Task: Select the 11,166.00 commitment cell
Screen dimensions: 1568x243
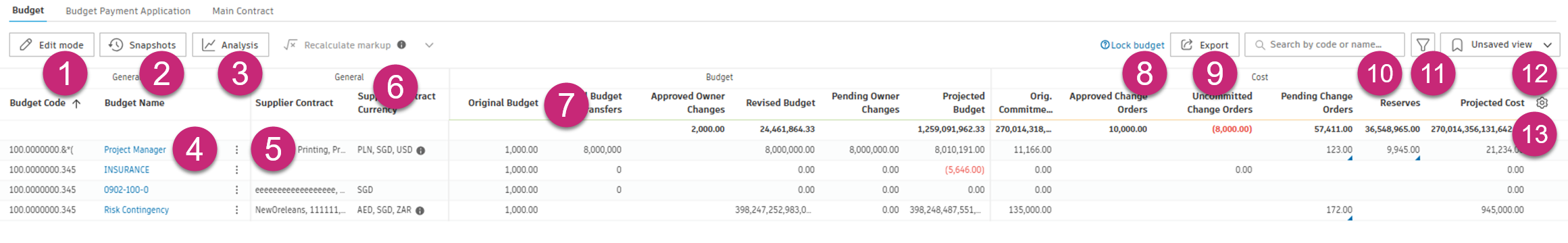Action: point(1032,150)
